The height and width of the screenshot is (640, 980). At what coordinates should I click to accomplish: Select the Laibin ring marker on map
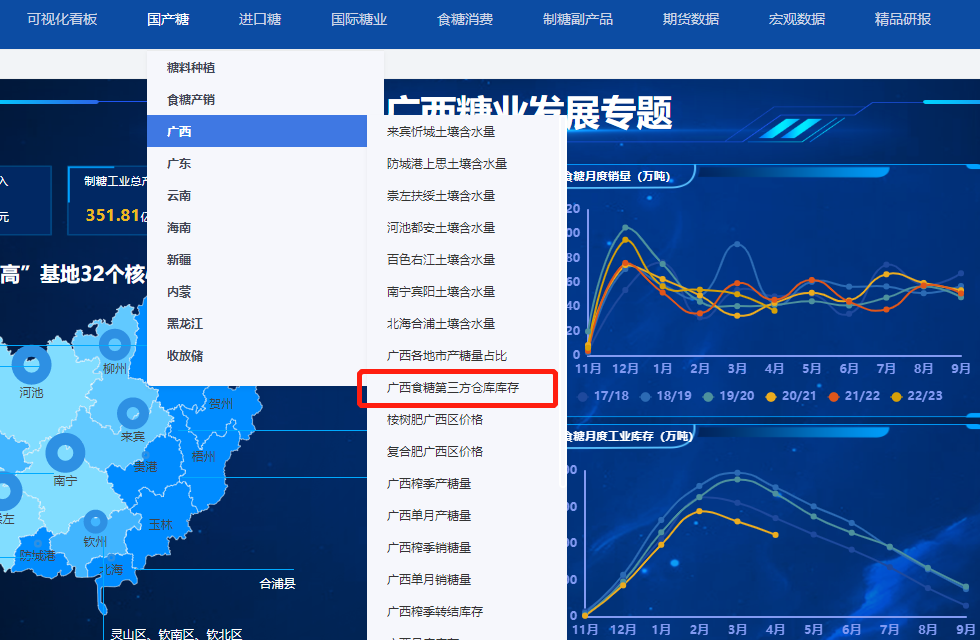tap(133, 413)
